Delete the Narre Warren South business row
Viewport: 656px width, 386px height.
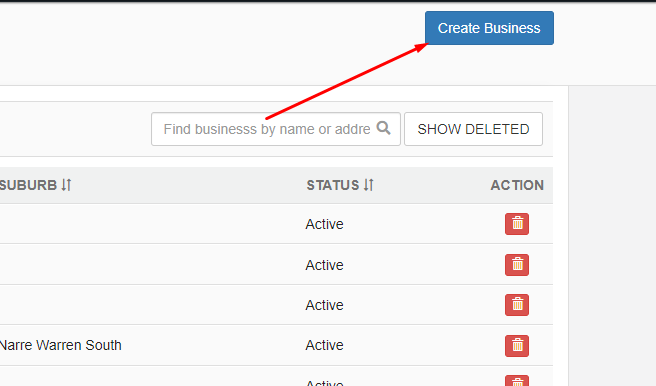coord(517,346)
